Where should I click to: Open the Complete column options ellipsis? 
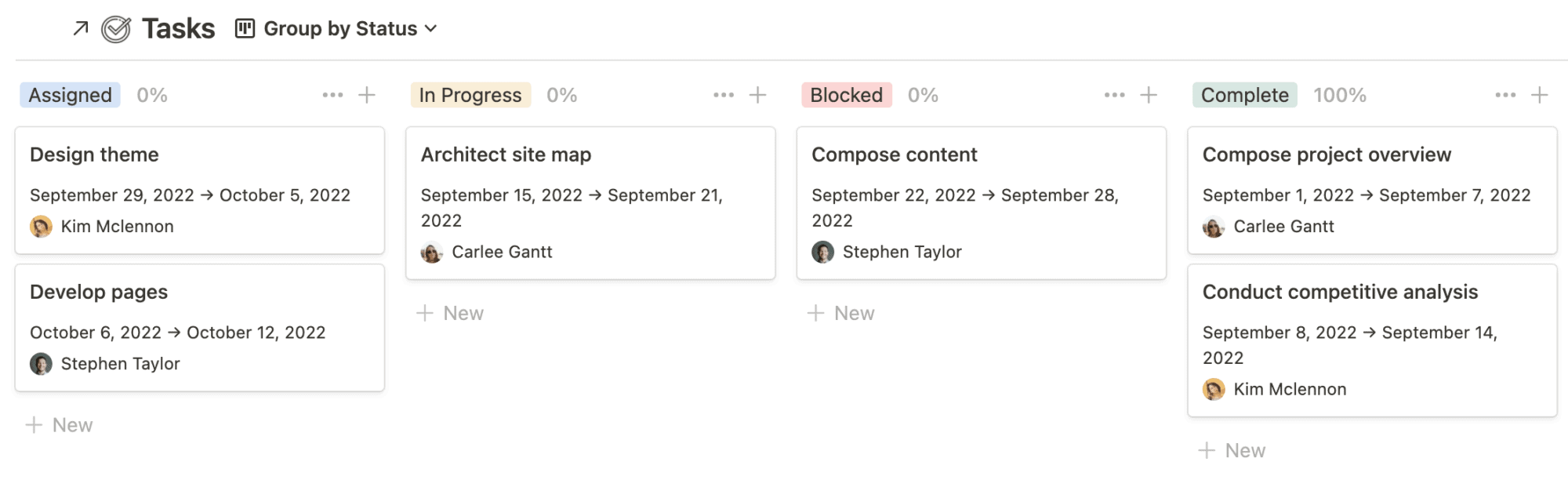coord(1505,95)
